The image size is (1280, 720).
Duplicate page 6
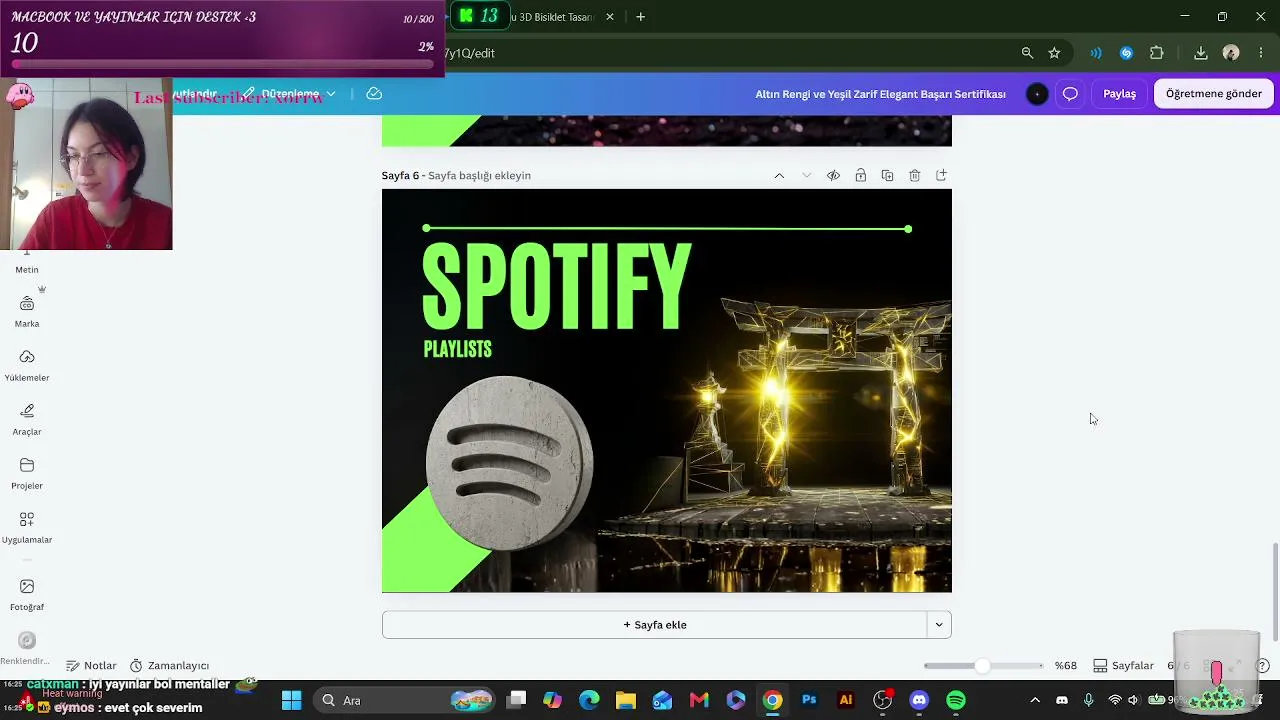click(887, 176)
